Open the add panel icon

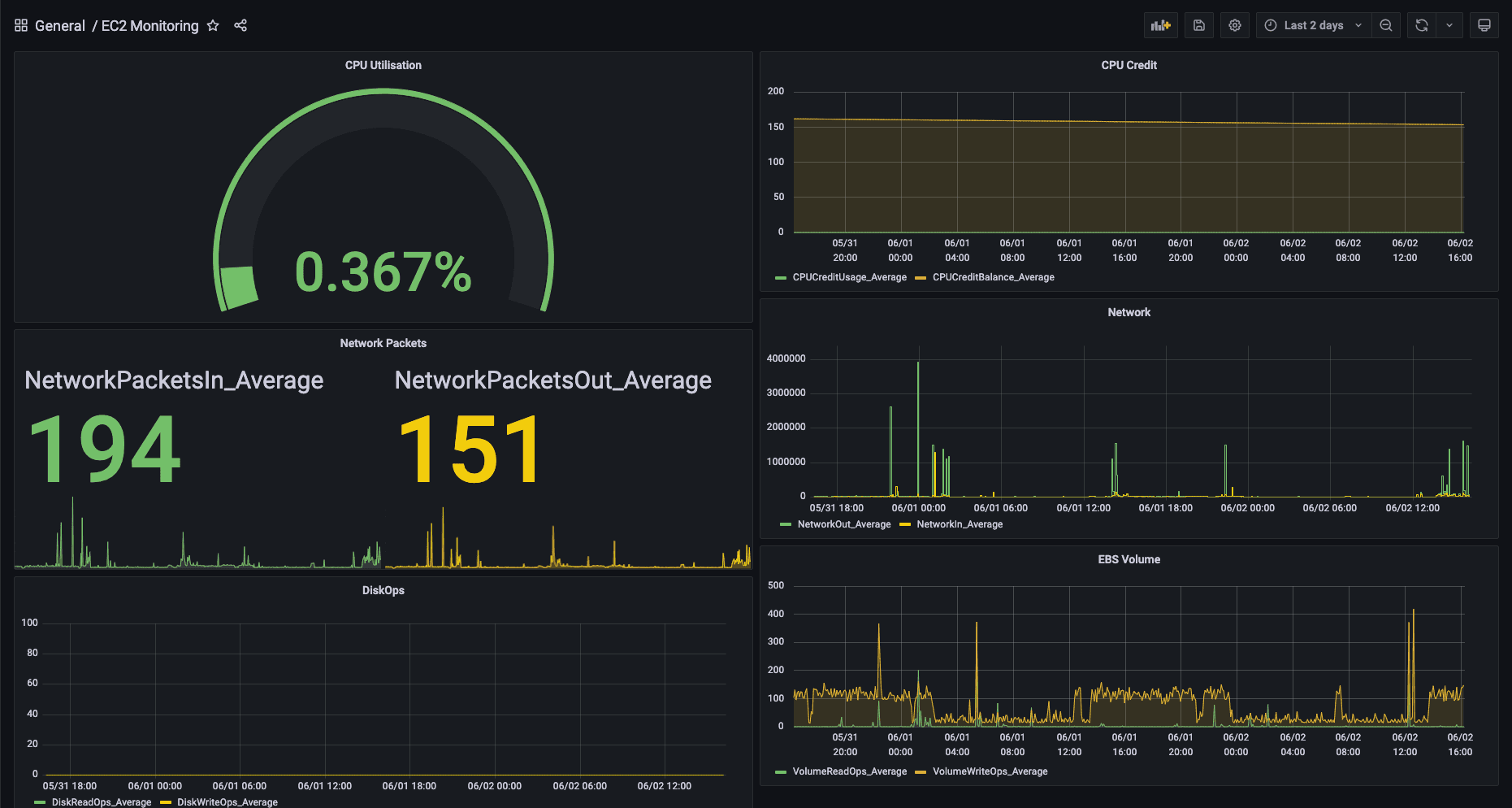click(1161, 25)
